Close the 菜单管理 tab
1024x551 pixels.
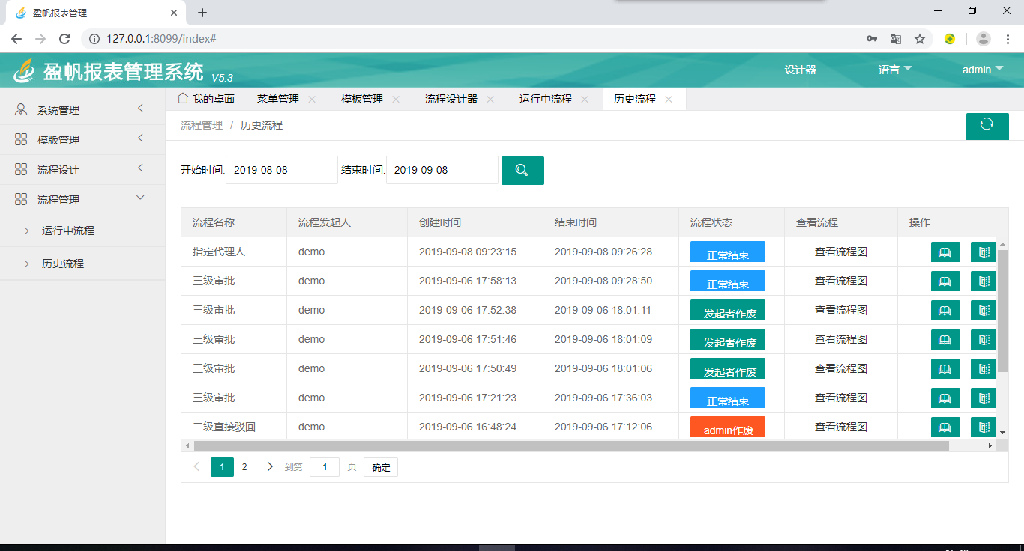[312, 99]
